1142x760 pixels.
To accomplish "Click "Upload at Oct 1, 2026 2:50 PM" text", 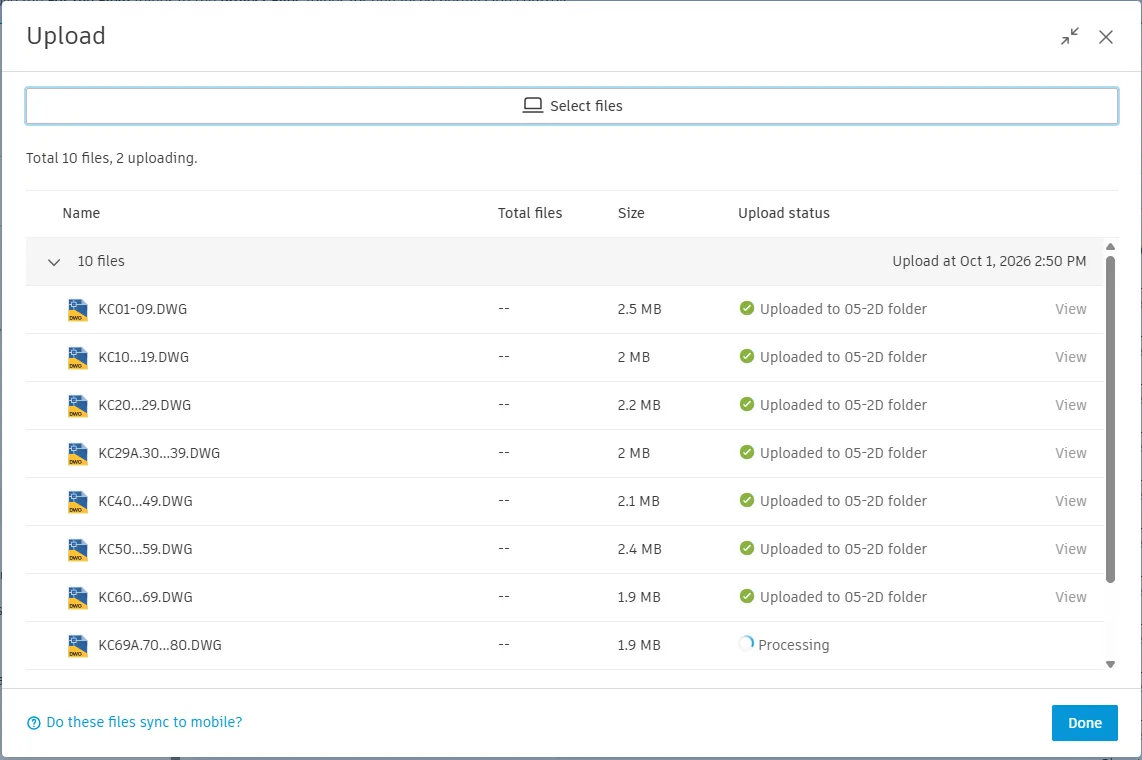I will coord(989,261).
